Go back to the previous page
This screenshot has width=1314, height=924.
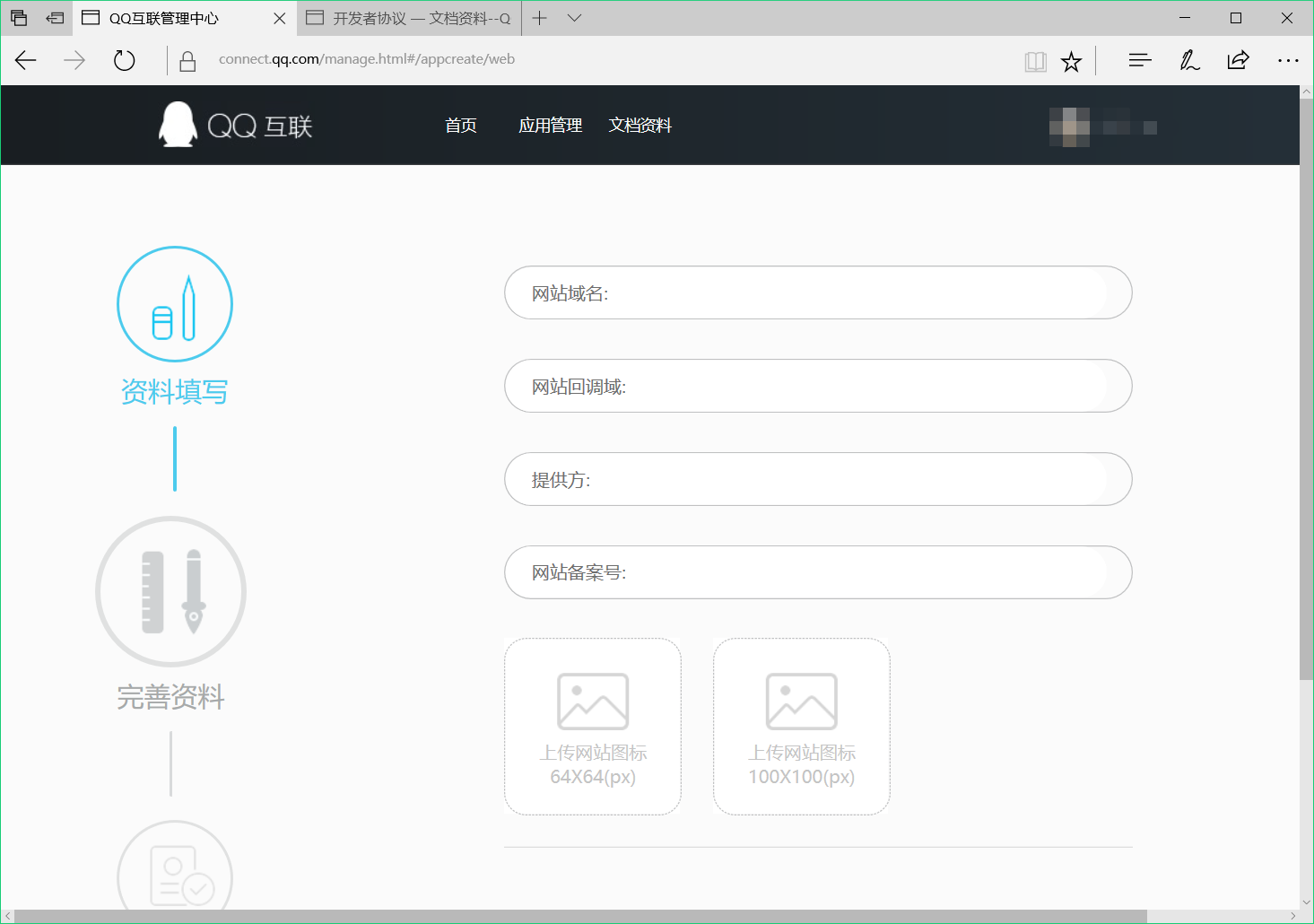[26, 60]
